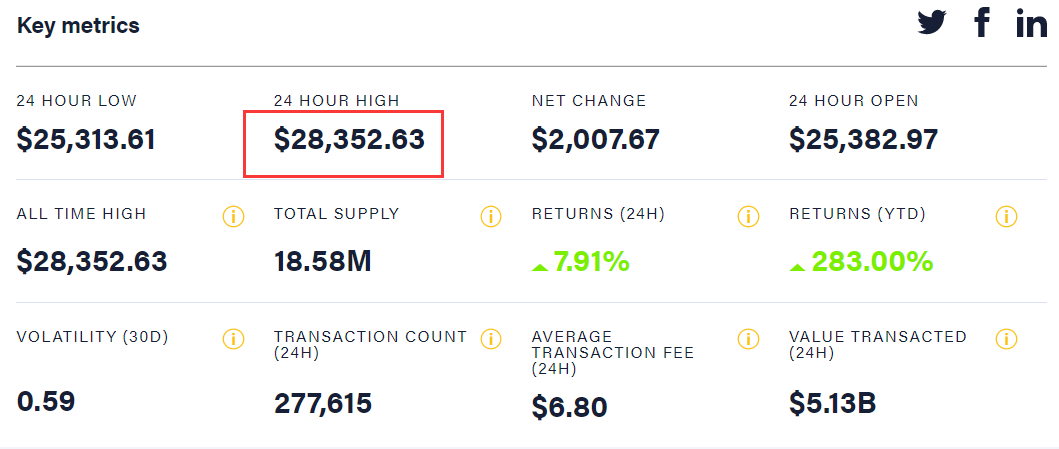Select the 24 hour open value $25,382.97
Viewport: 1059px width, 449px height.
[x=864, y=140]
